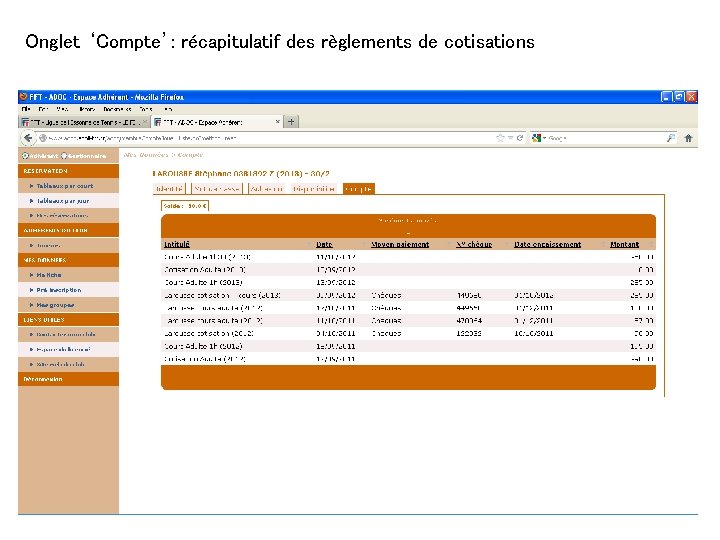Sort table by N° chèque column
720x540 pixels.
(x=474, y=244)
